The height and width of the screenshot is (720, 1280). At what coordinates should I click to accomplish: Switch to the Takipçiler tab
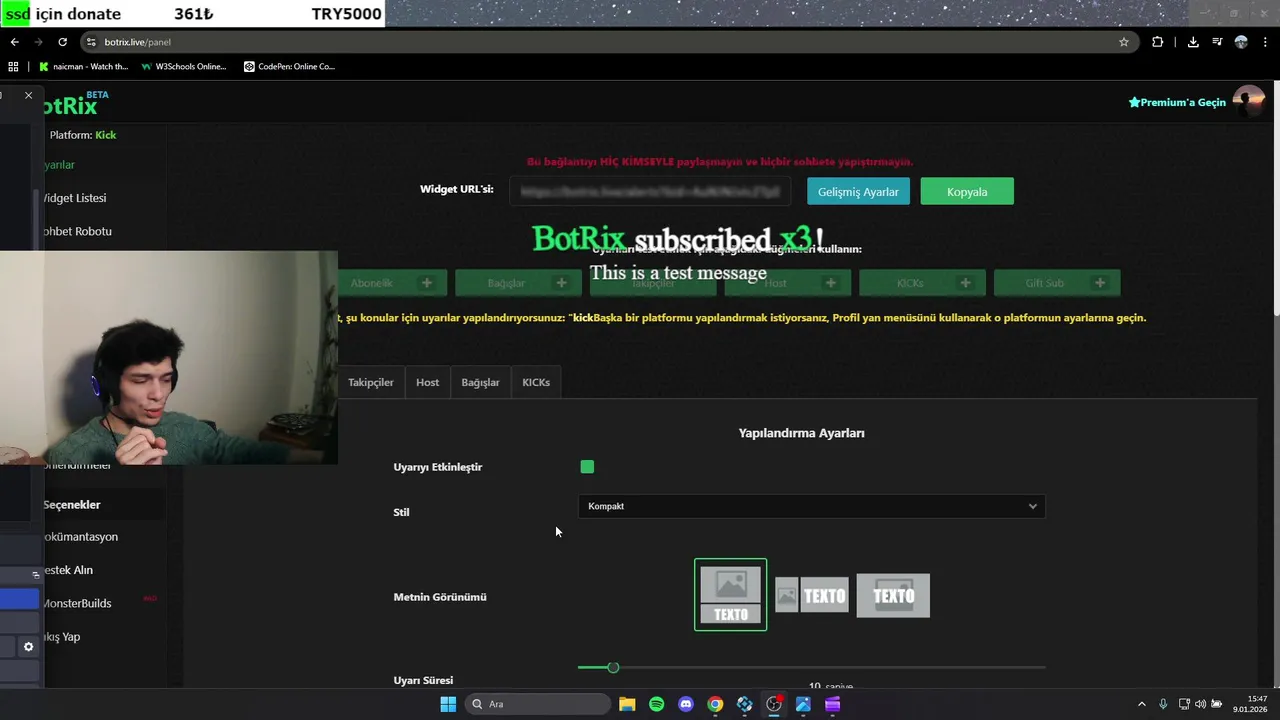click(370, 382)
